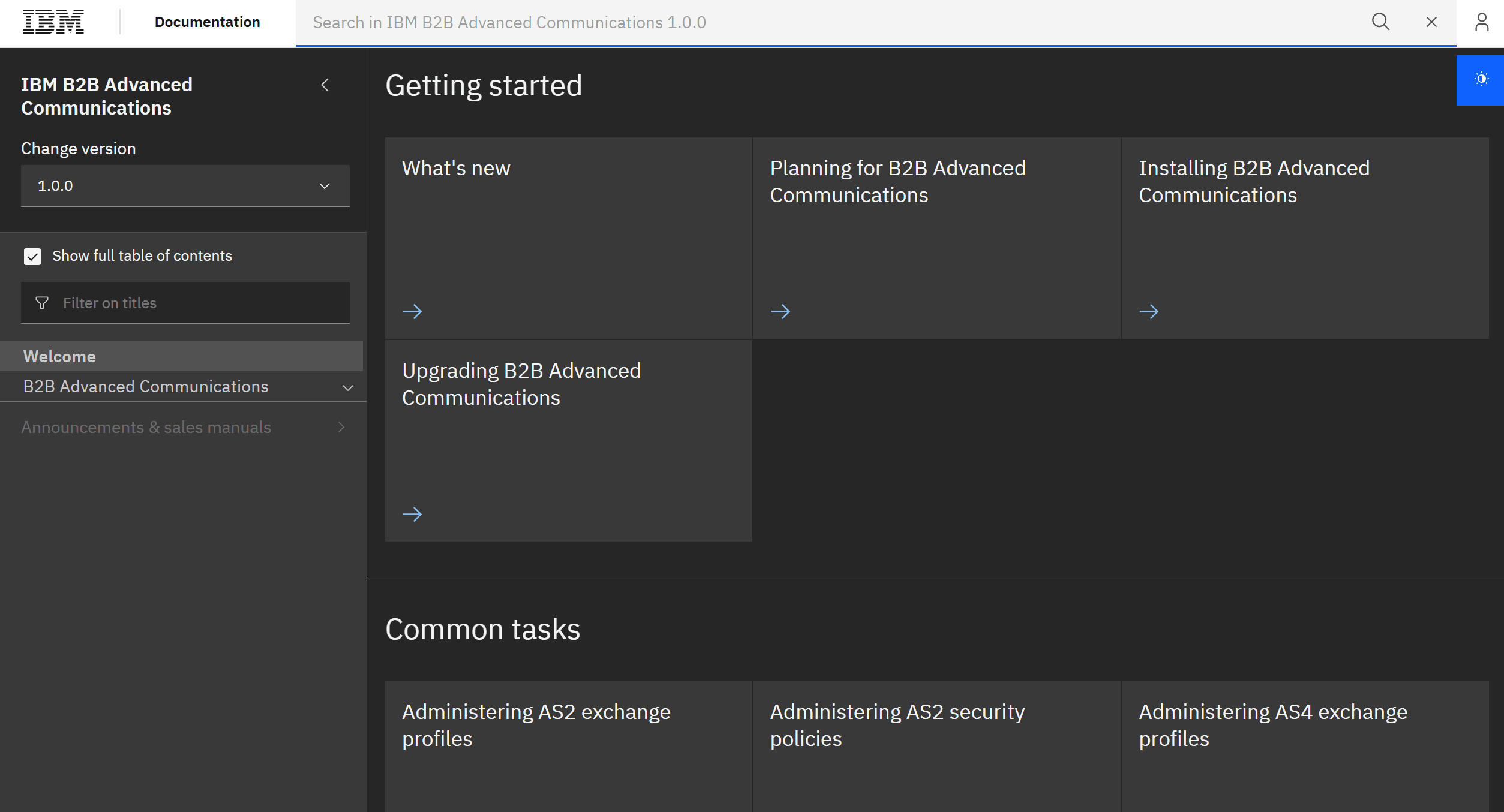Click the Common tasks heading
The height and width of the screenshot is (812, 1504).
click(482, 629)
